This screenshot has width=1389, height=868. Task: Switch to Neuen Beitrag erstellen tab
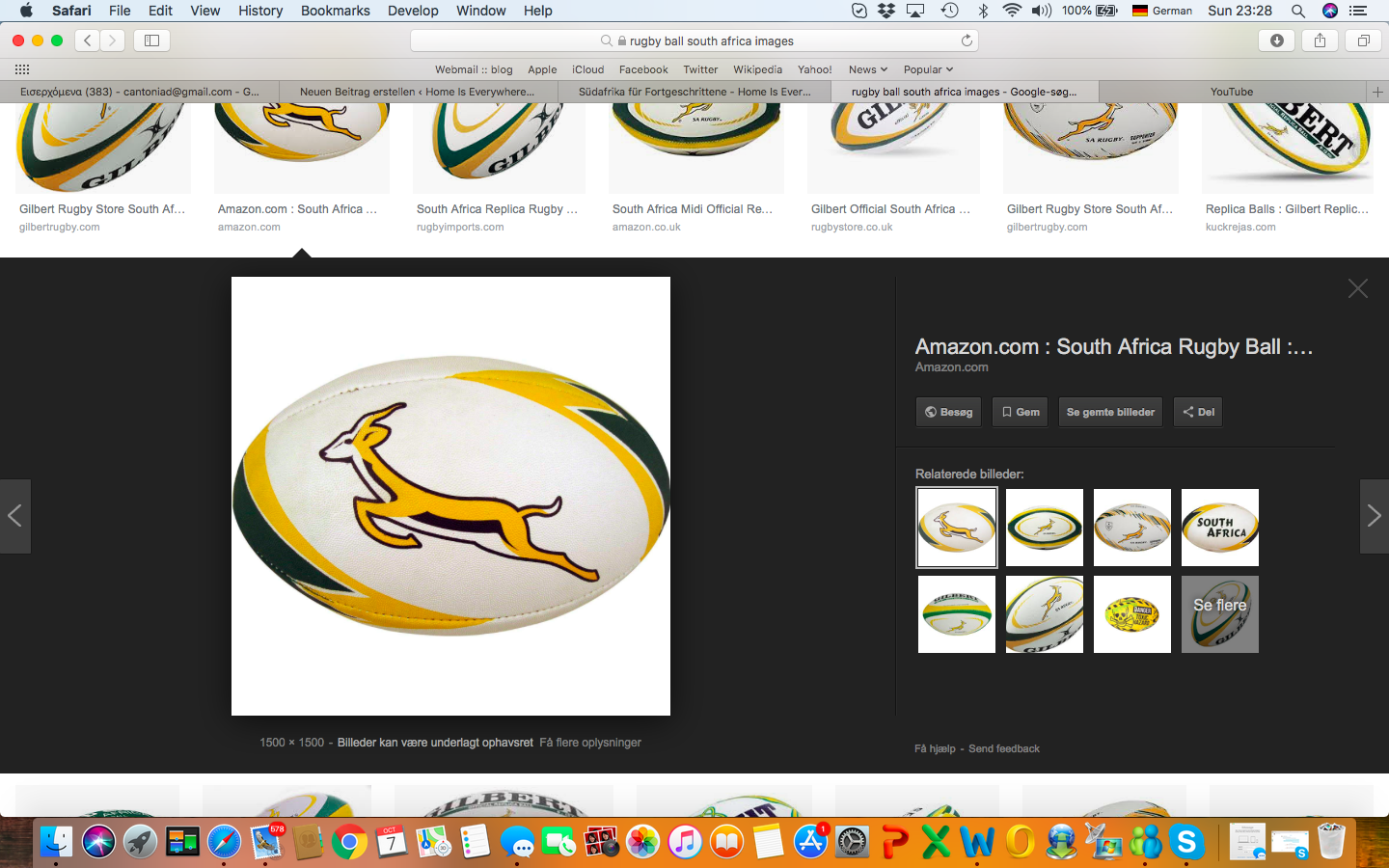417,92
